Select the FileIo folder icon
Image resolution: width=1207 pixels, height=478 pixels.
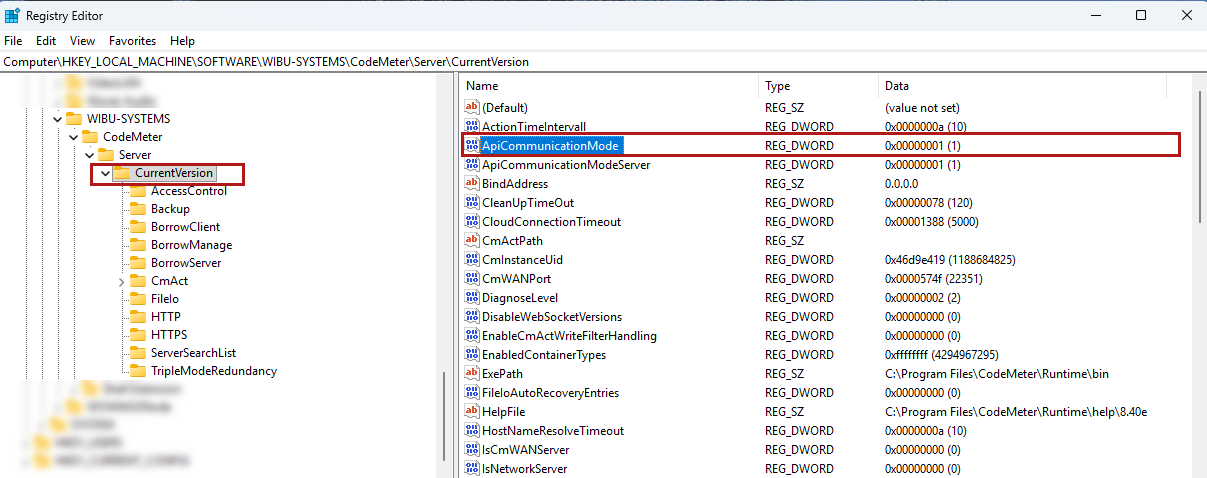[139, 299]
